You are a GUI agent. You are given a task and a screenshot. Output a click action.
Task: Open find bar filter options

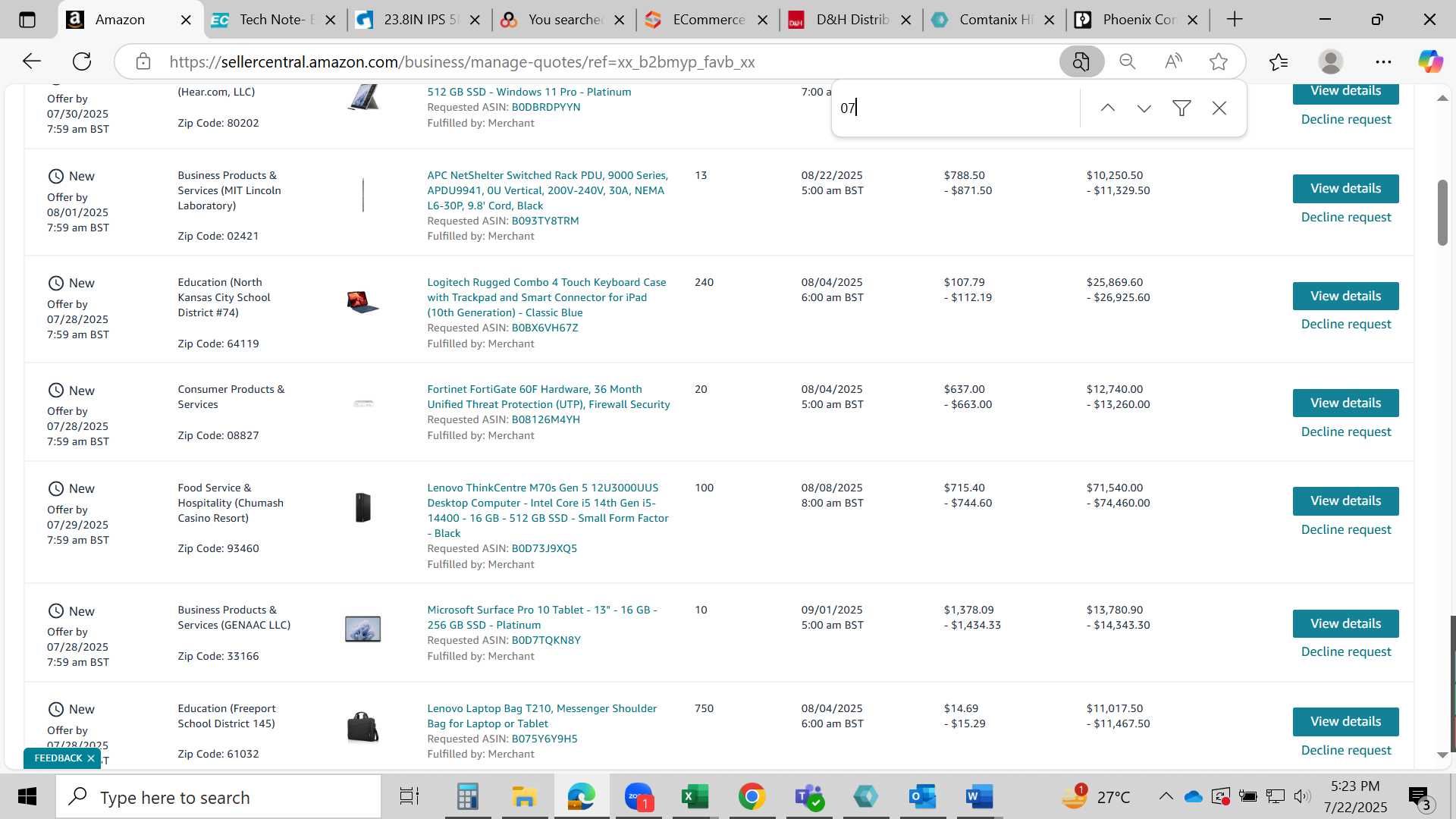tap(1181, 108)
